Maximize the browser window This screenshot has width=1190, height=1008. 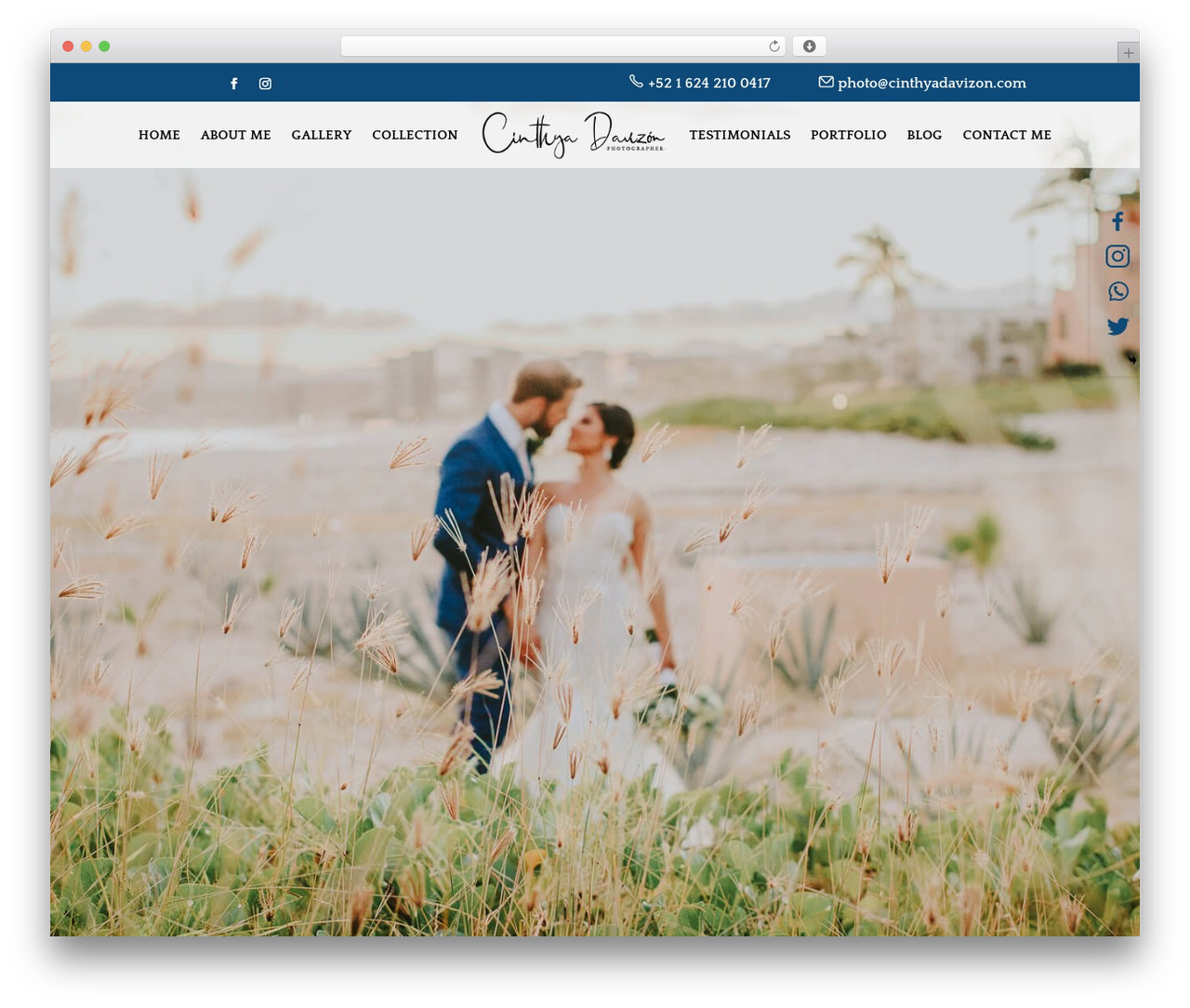104,46
